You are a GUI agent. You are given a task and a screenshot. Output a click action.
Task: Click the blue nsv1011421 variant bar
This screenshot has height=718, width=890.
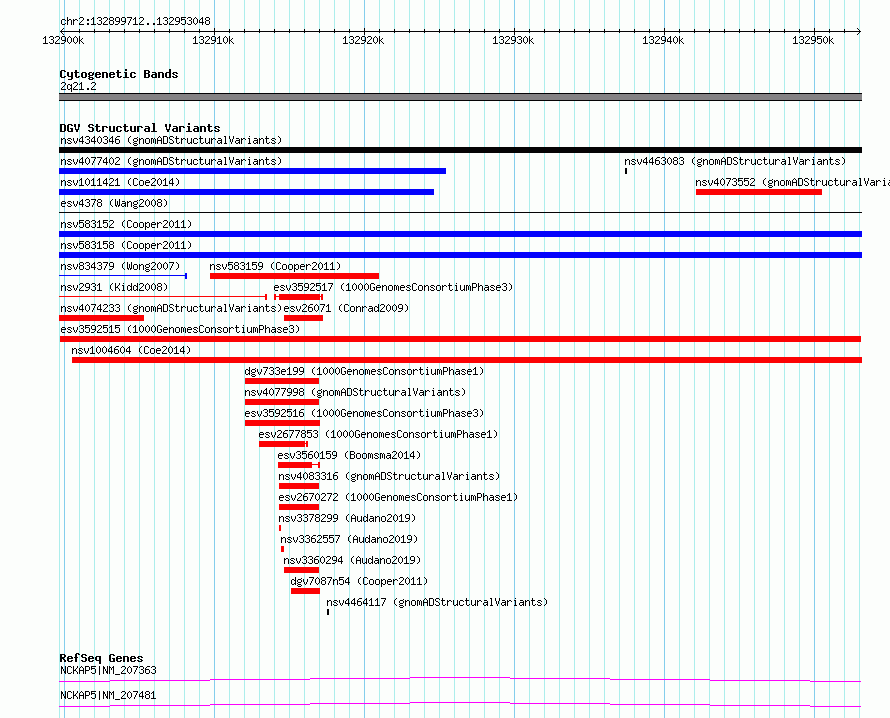(x=246, y=192)
